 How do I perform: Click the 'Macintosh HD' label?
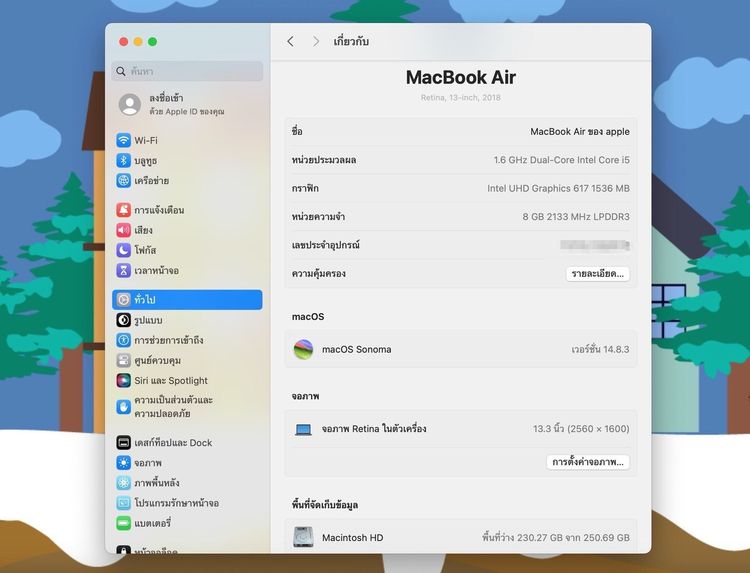[x=353, y=538]
